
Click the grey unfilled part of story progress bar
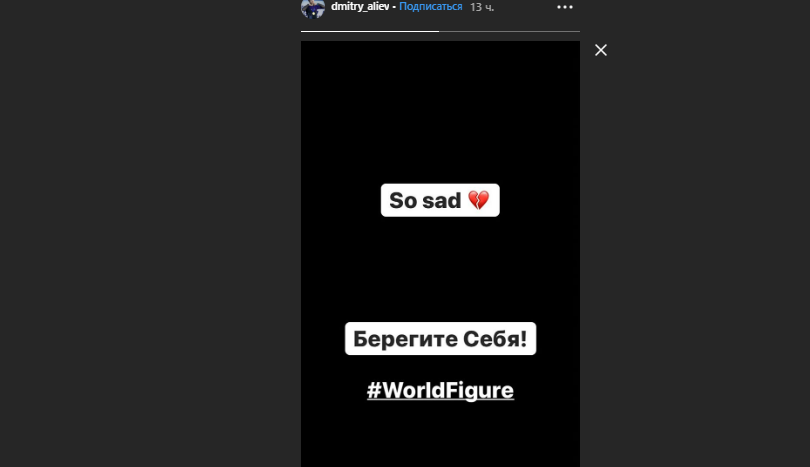pos(509,31)
